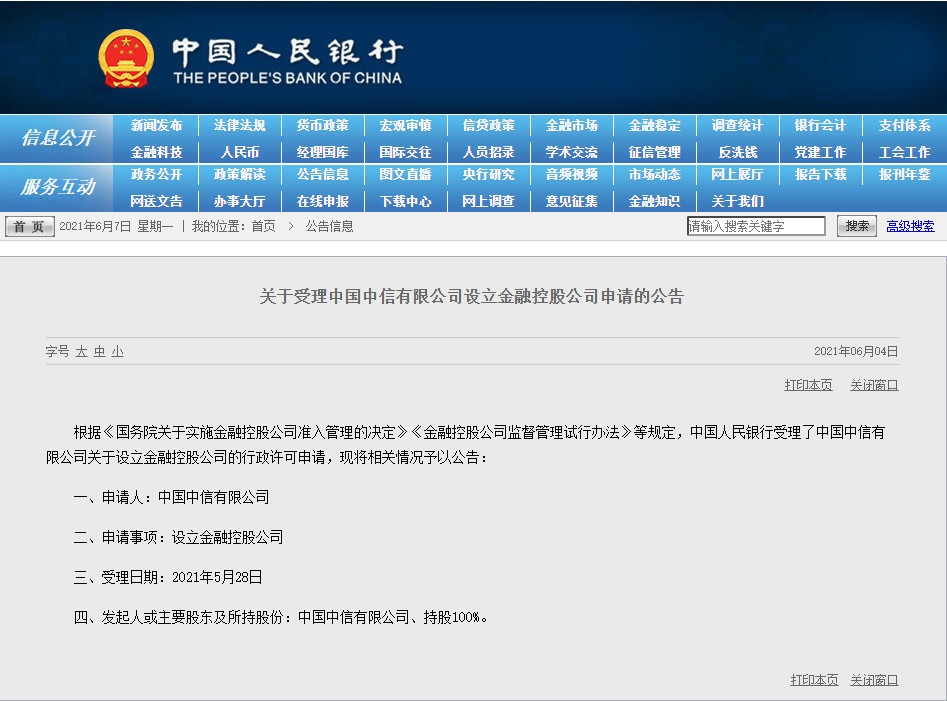Click the People's Bank of China emblem logo
Image resolution: width=947 pixels, height=701 pixels.
(123, 56)
